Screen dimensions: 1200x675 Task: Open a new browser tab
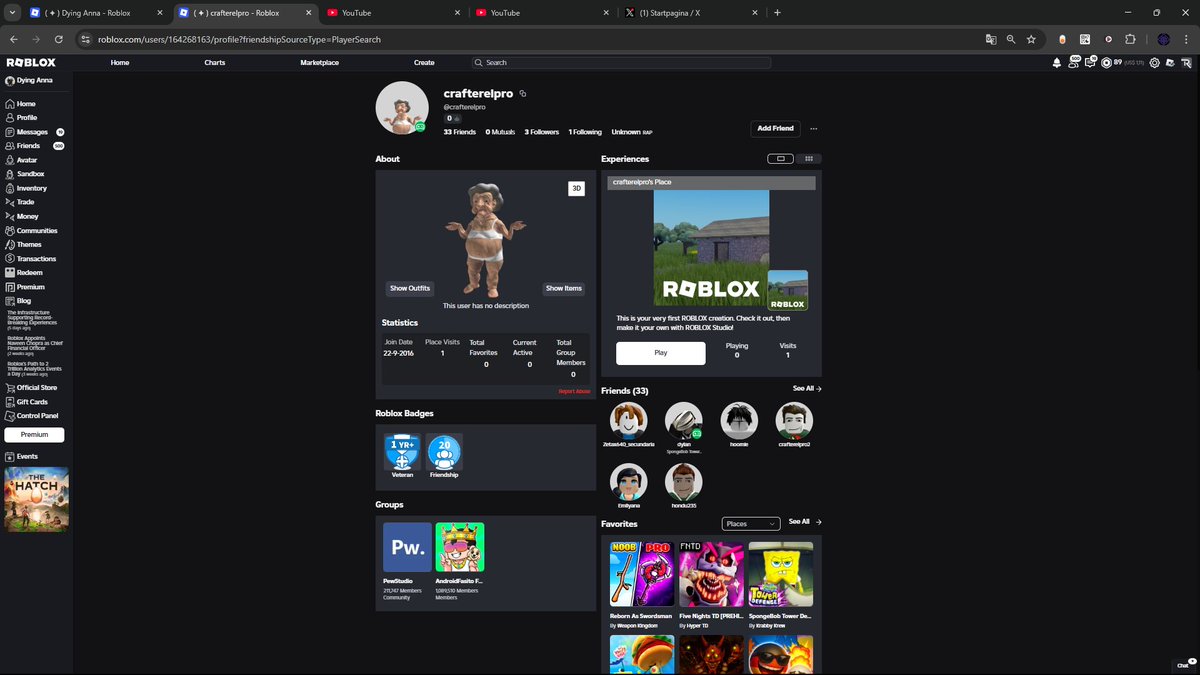pos(777,12)
